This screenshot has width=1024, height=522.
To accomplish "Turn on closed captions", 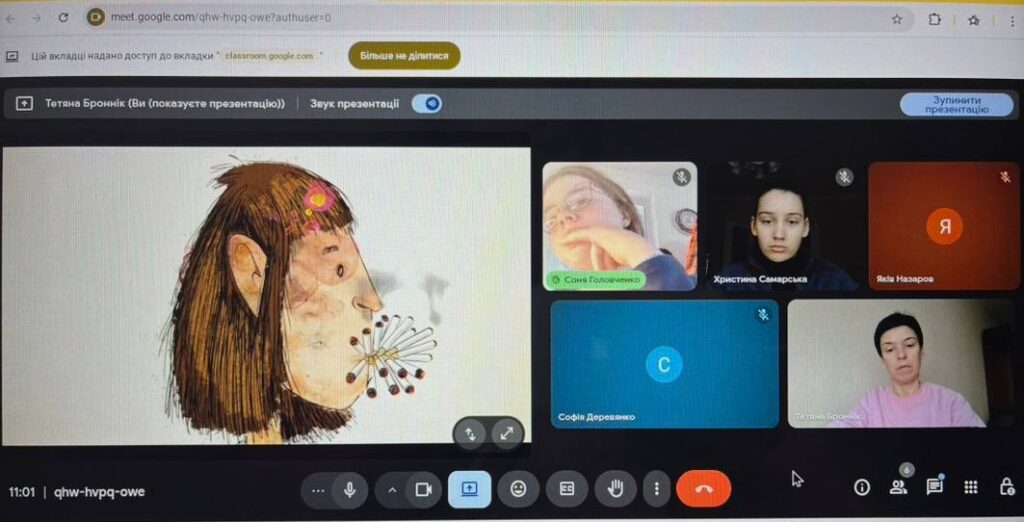I will point(567,489).
